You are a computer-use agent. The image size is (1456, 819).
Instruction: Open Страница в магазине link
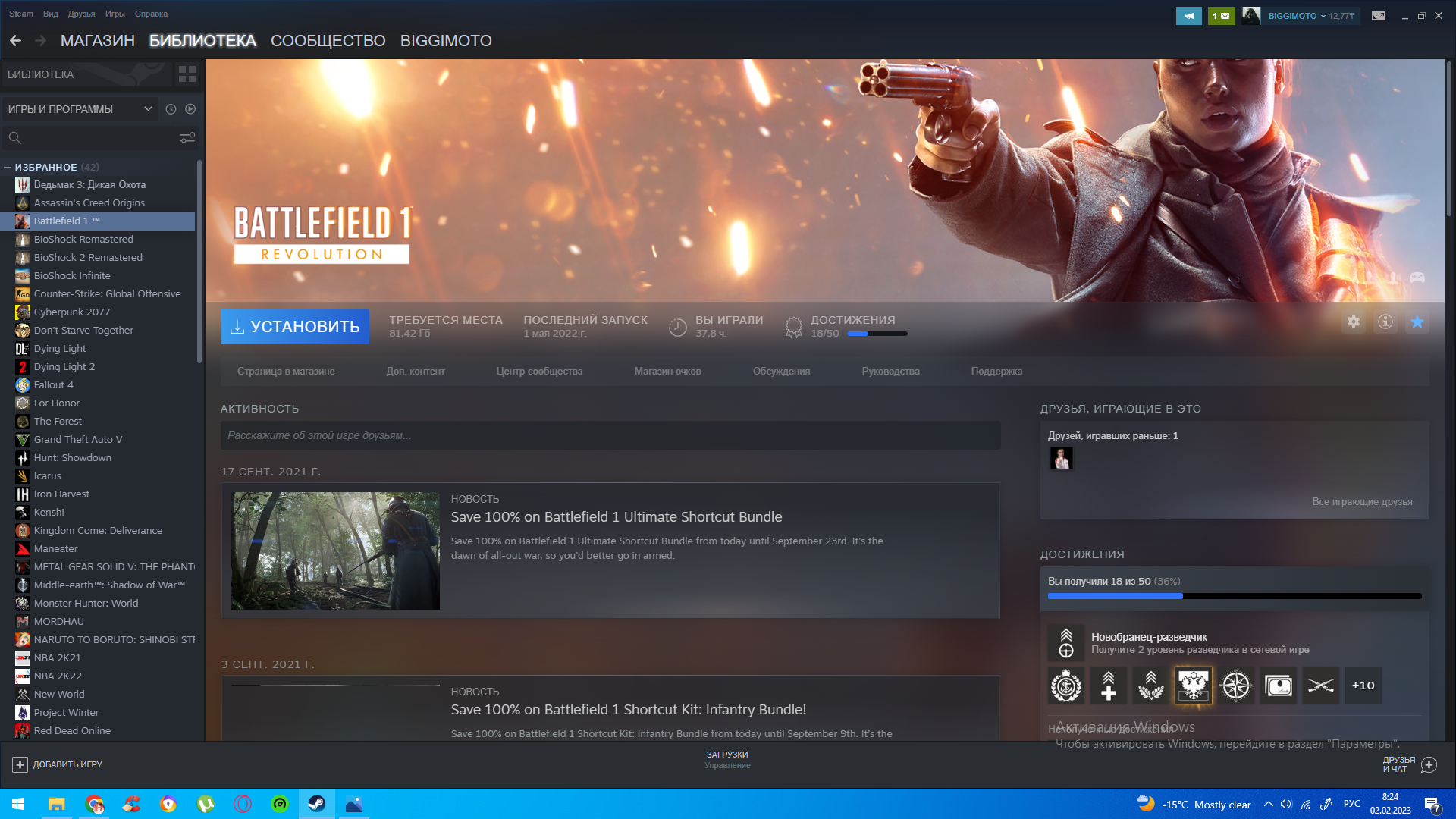click(286, 372)
